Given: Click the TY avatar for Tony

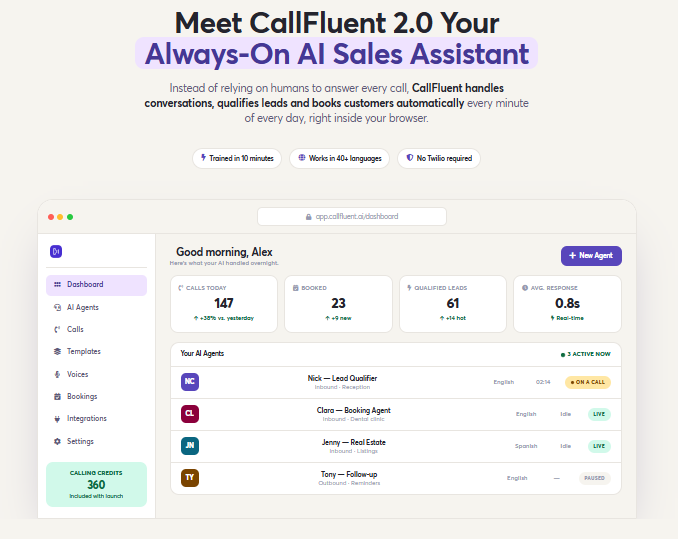Looking at the screenshot, I should click(x=190, y=478).
